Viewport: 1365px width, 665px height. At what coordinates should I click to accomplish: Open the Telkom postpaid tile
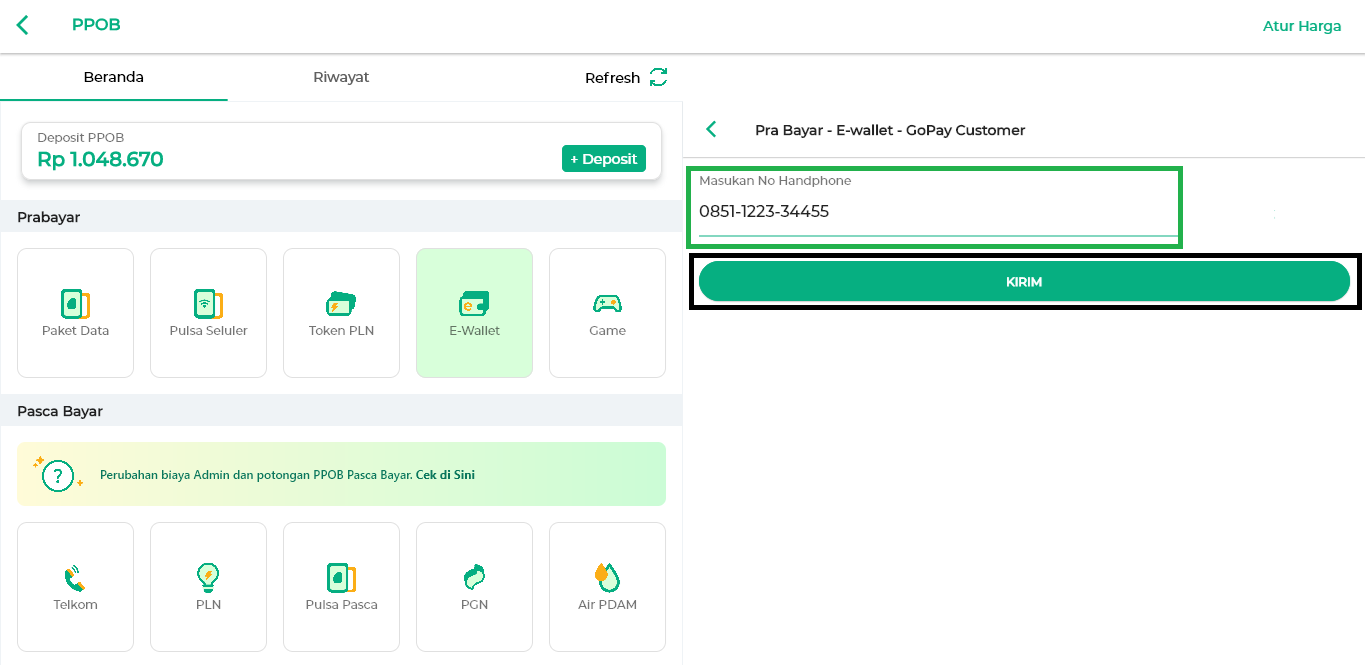pyautogui.click(x=75, y=587)
